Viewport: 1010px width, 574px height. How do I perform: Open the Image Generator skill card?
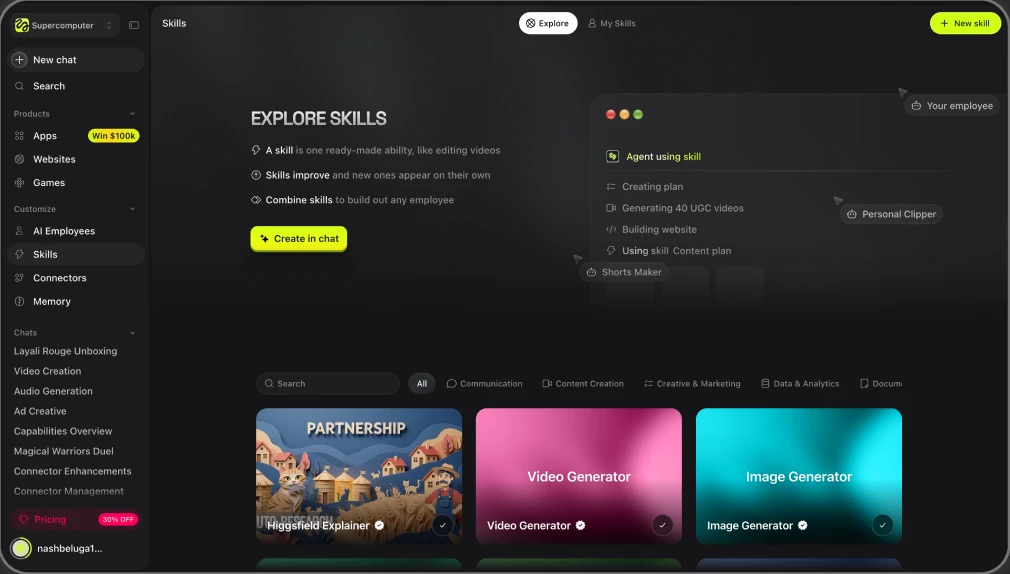pyautogui.click(x=799, y=476)
